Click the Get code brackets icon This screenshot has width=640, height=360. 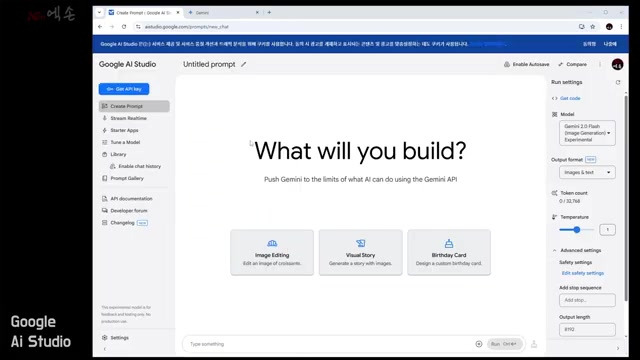554,98
